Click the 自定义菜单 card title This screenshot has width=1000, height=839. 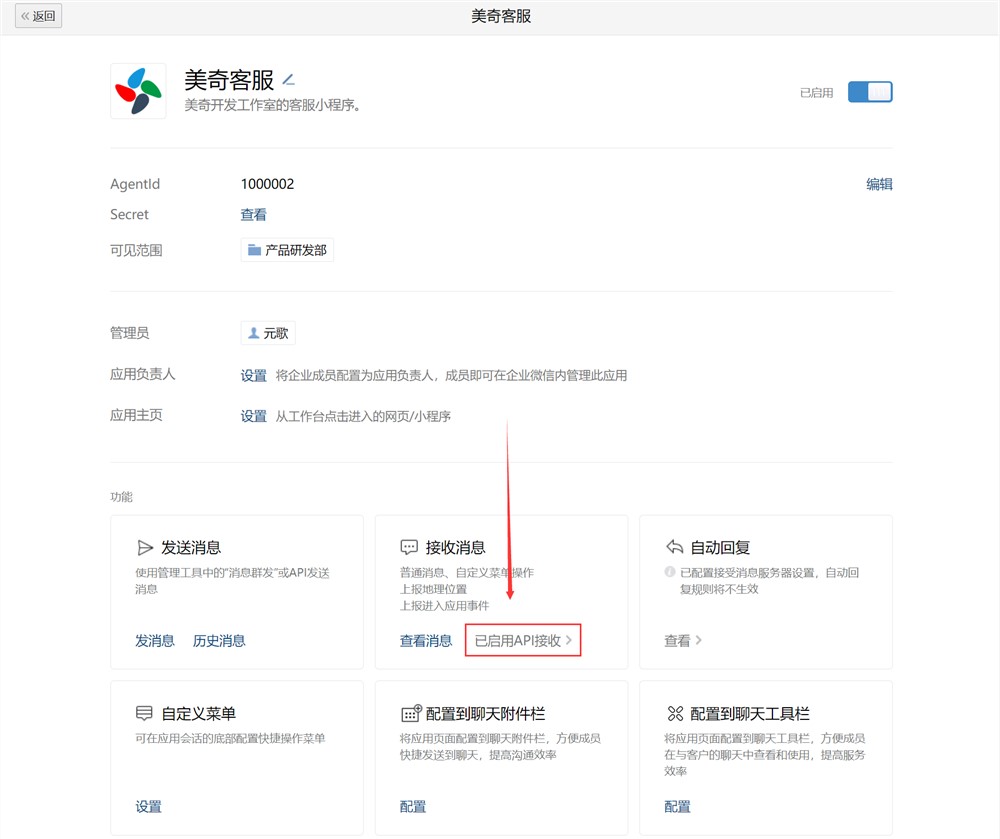click(198, 713)
